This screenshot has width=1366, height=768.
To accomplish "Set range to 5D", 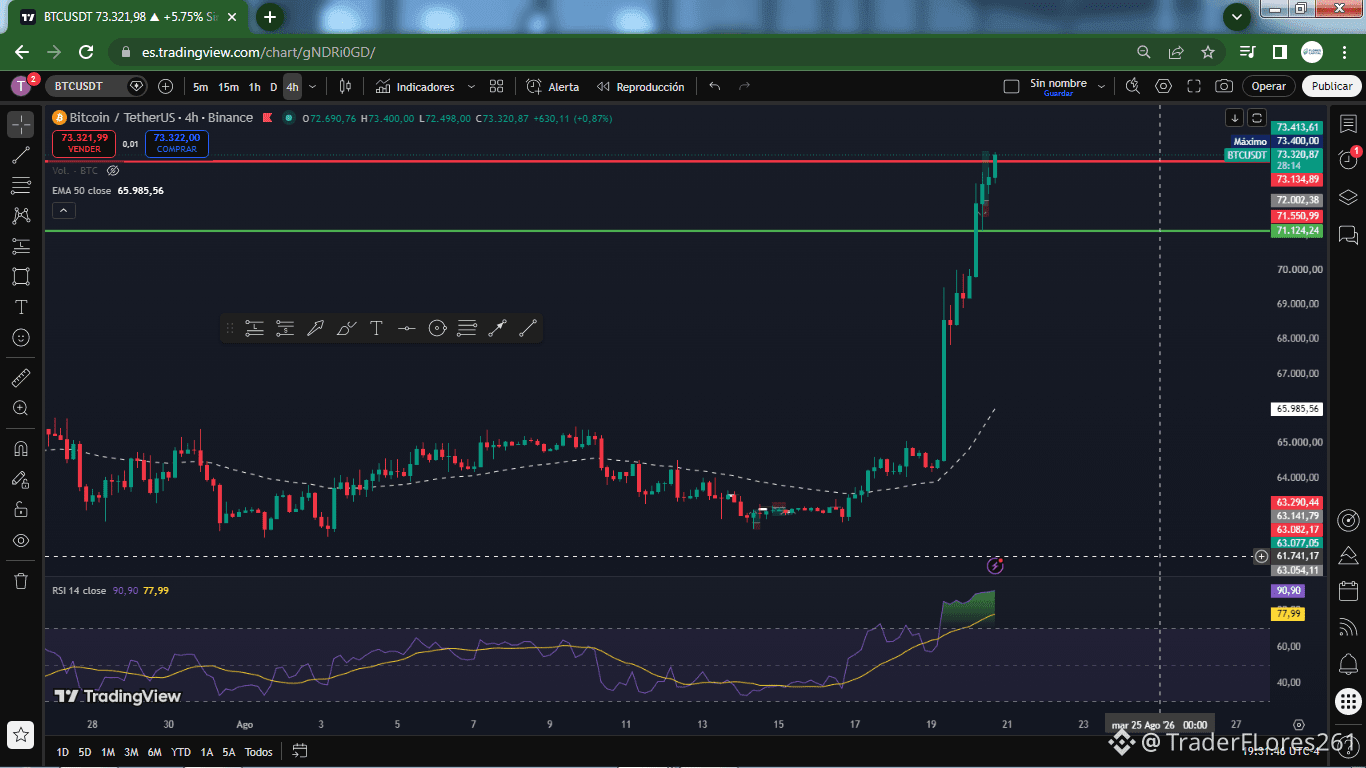I will (85, 751).
